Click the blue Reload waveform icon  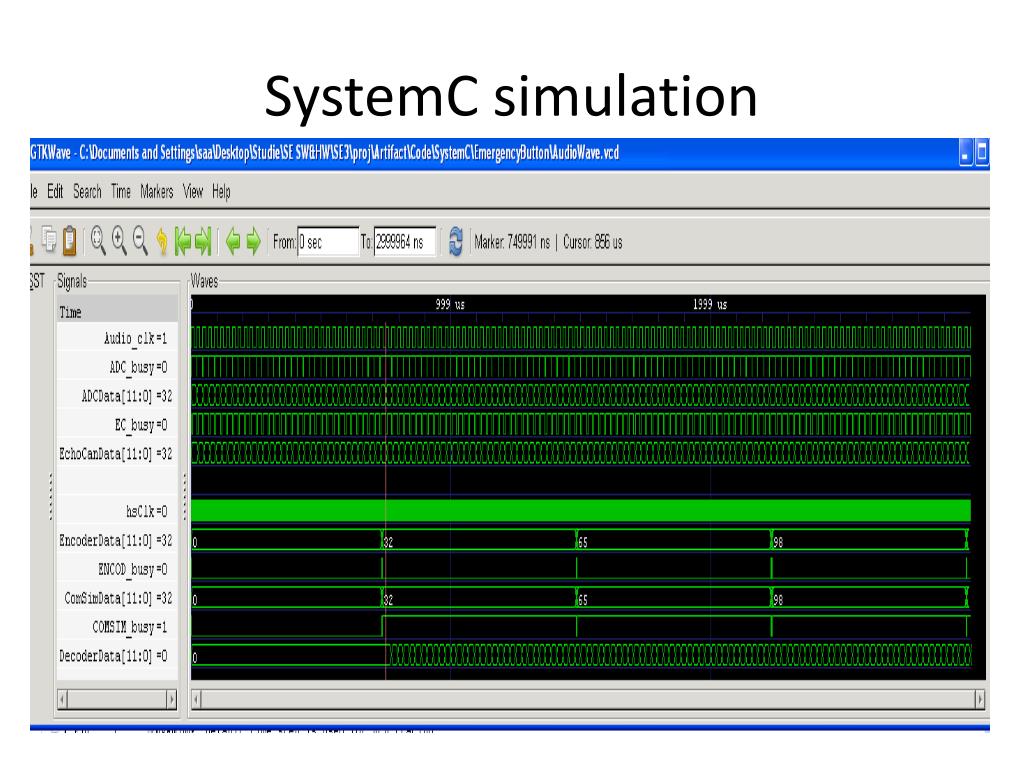pyautogui.click(x=455, y=242)
